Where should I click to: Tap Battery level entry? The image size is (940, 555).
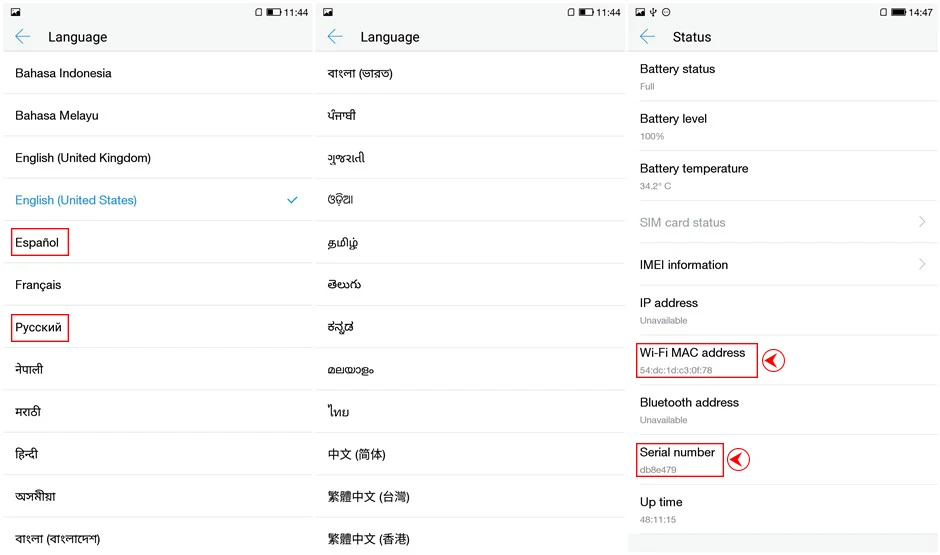[x=783, y=126]
